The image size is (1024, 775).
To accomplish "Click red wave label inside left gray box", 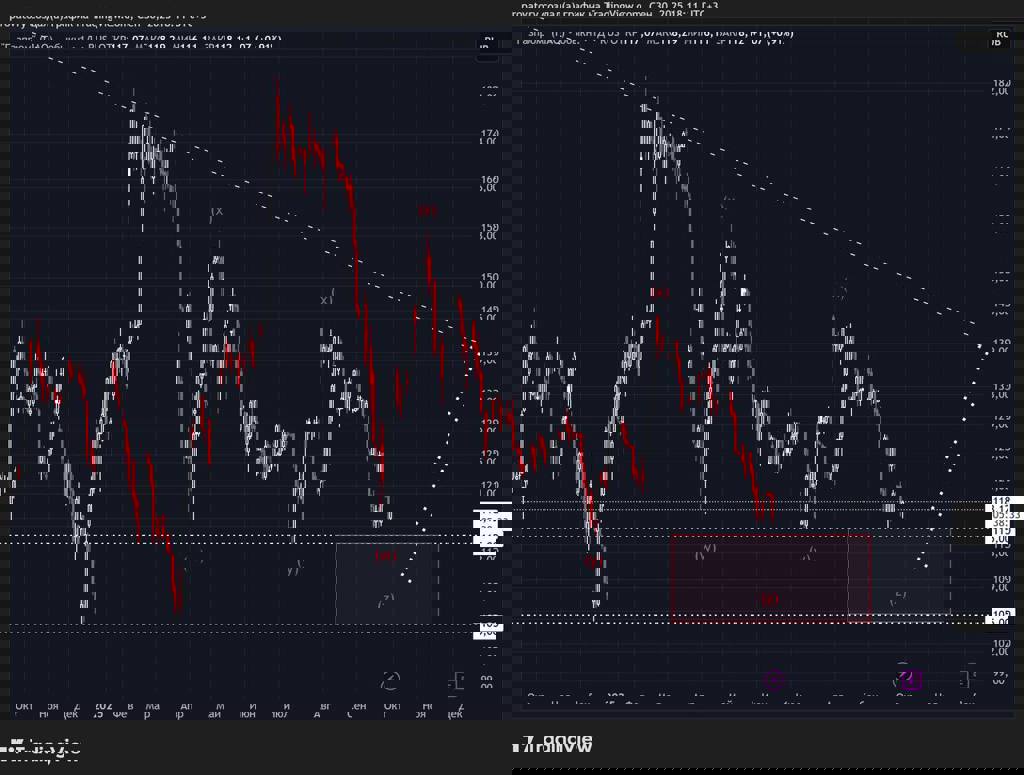I will pyautogui.click(x=385, y=556).
